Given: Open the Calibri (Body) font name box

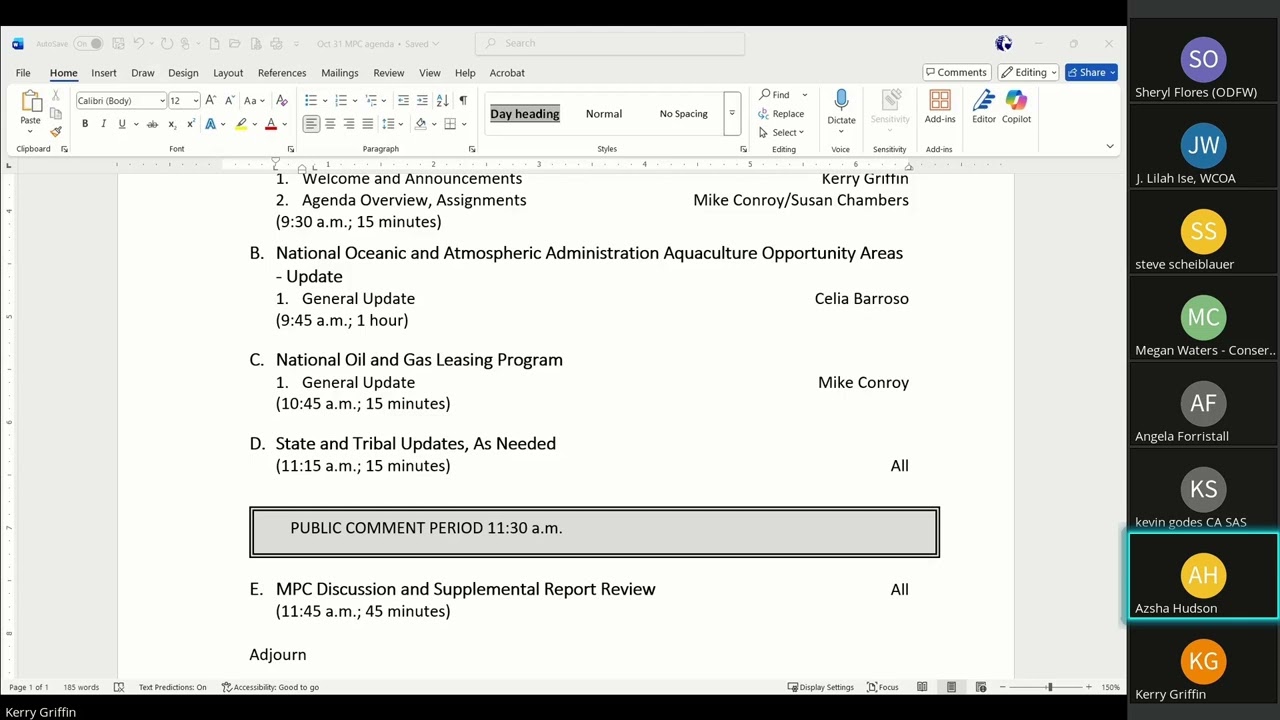Looking at the screenshot, I should pos(120,100).
